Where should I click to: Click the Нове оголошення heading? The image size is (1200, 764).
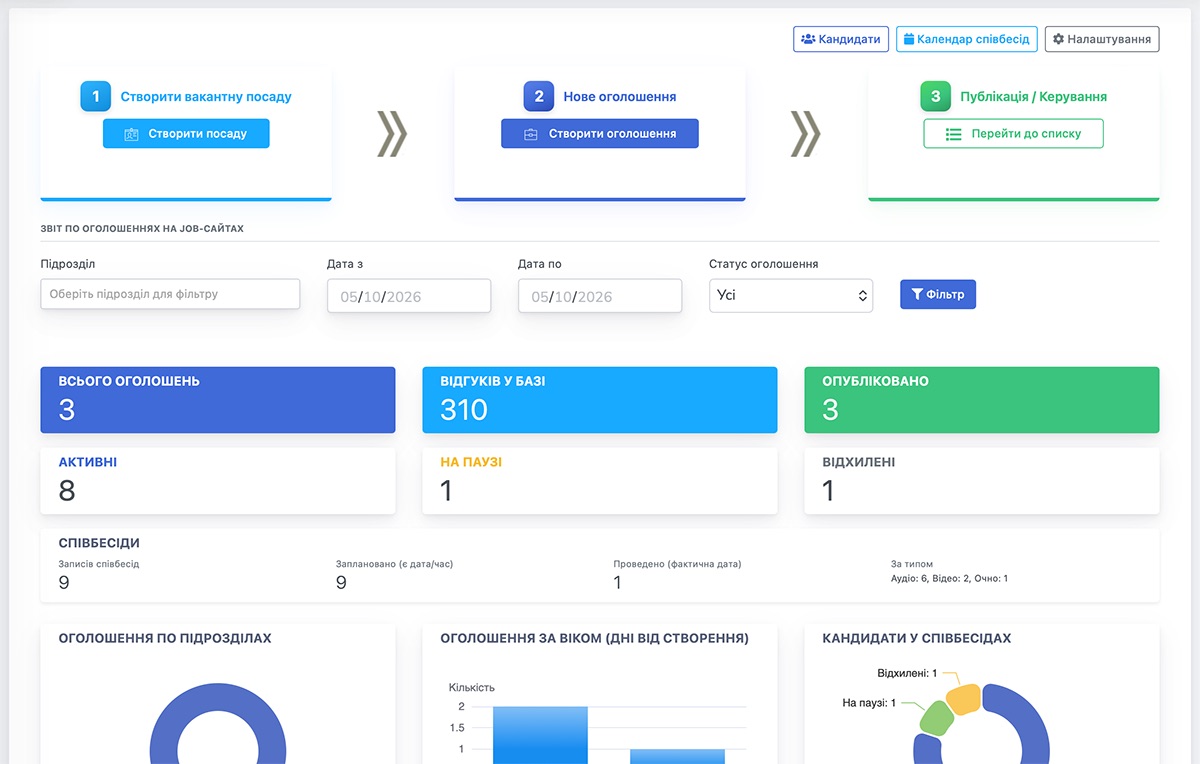(x=620, y=97)
